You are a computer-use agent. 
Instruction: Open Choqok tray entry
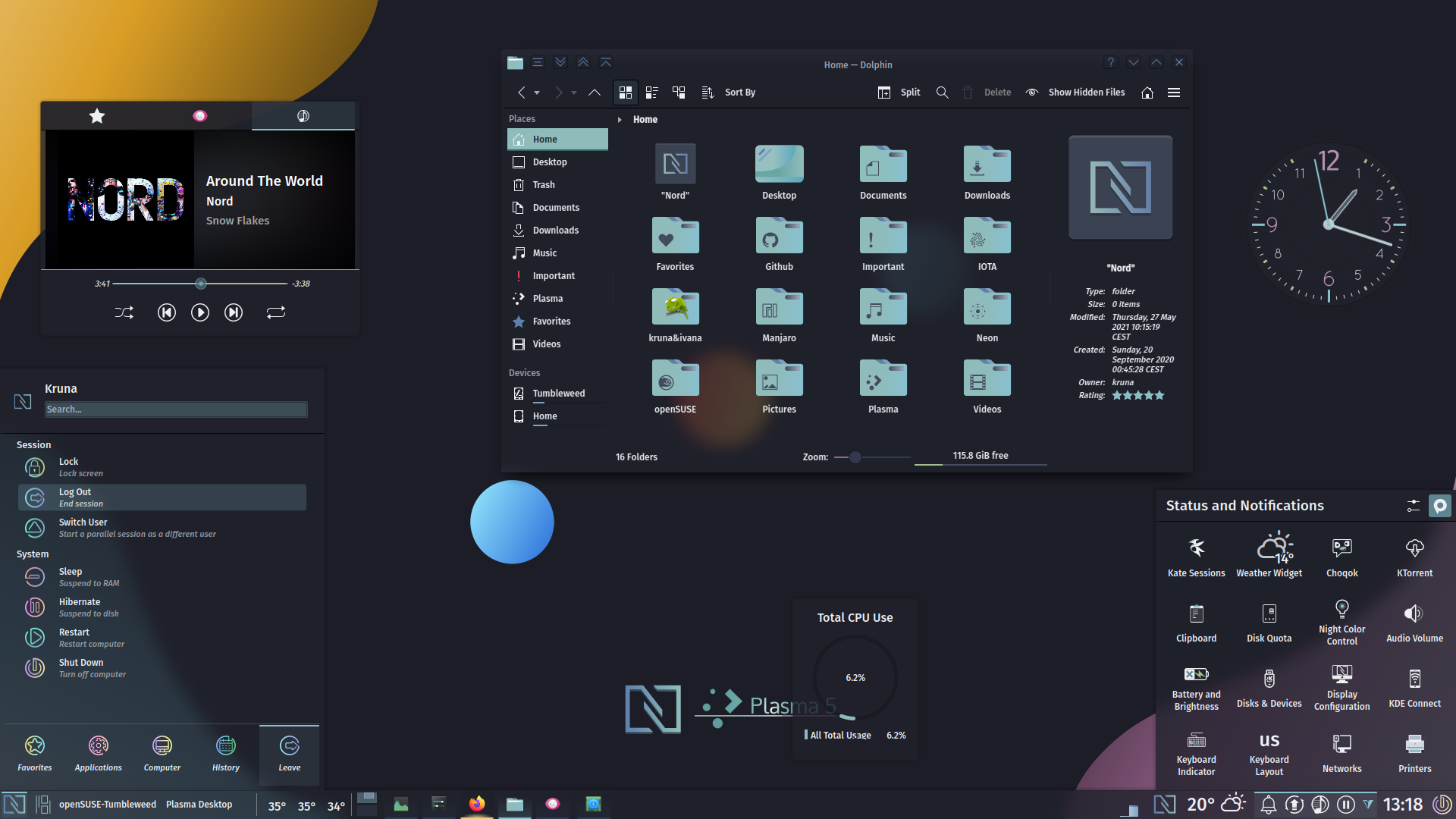tap(1341, 557)
